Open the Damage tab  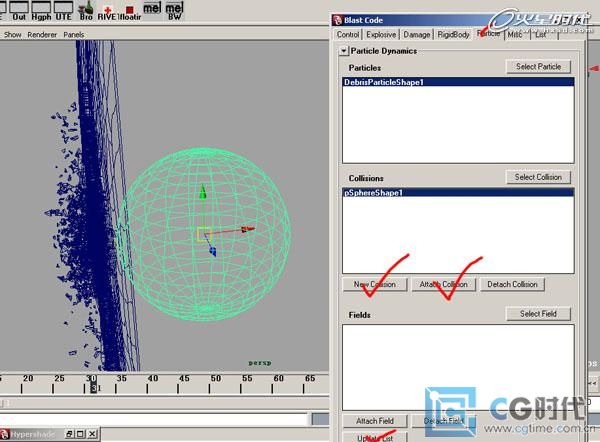click(417, 35)
